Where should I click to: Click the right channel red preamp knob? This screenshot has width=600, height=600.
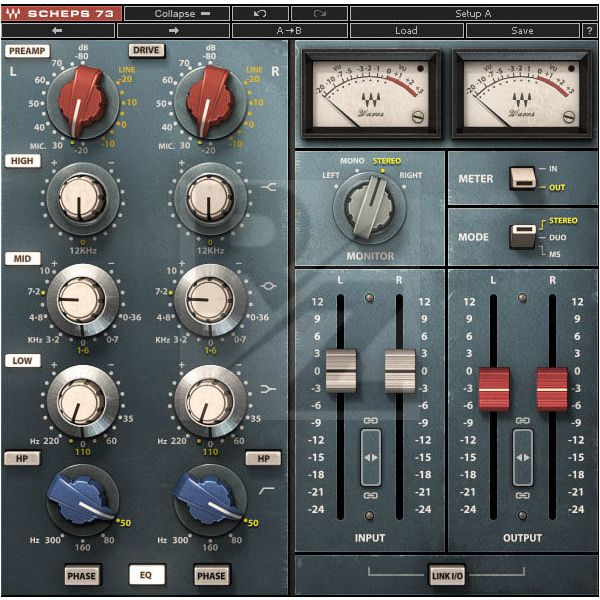point(210,101)
